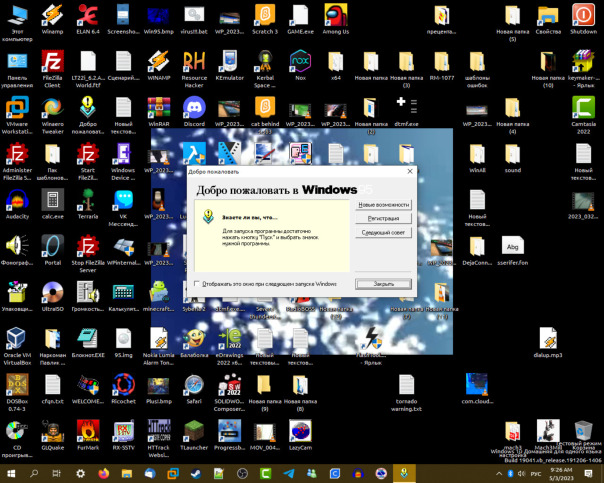
Task: Click the 'Регистрация' button
Action: tap(383, 218)
